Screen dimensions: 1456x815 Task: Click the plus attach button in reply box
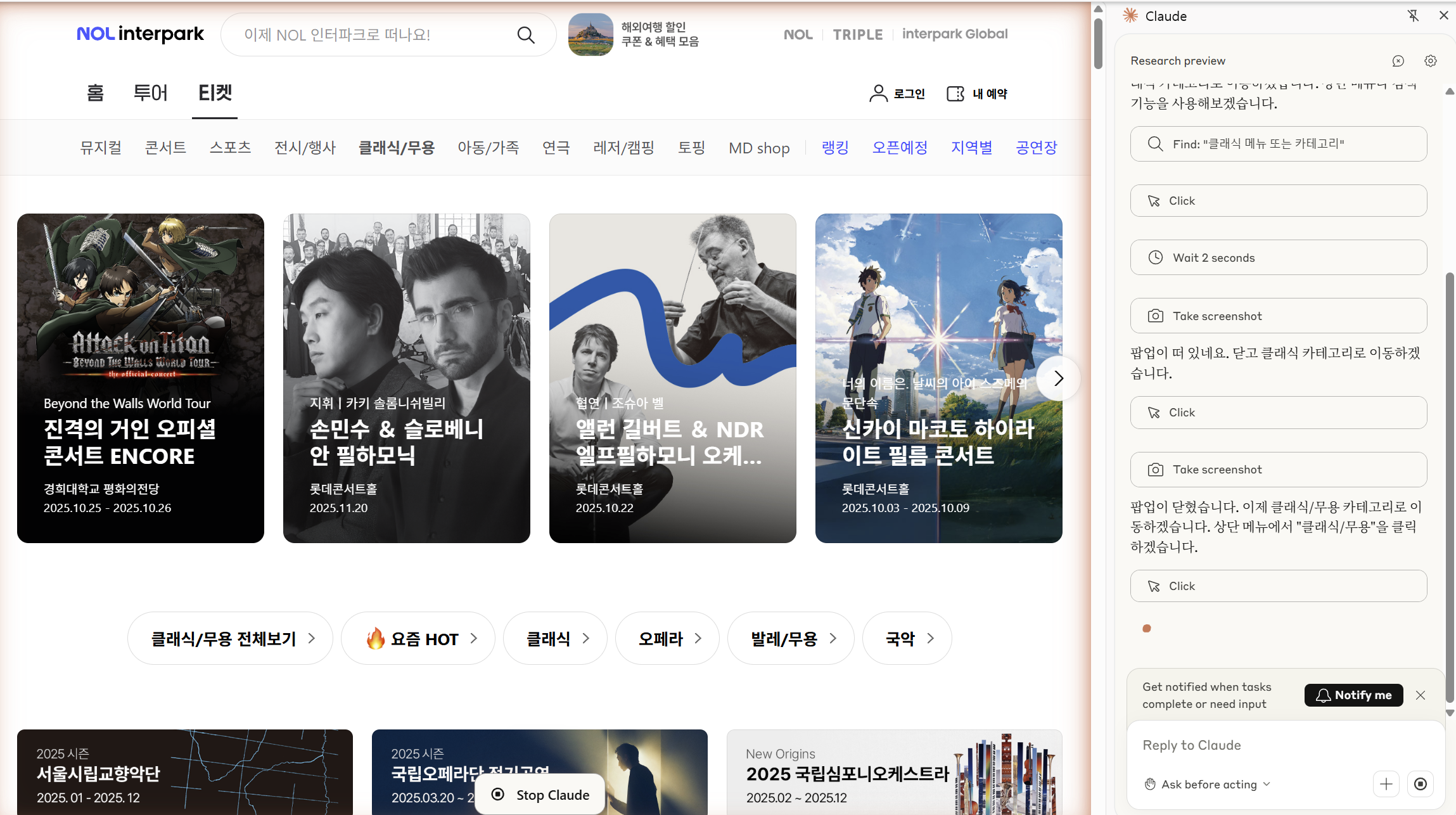coord(1386,784)
